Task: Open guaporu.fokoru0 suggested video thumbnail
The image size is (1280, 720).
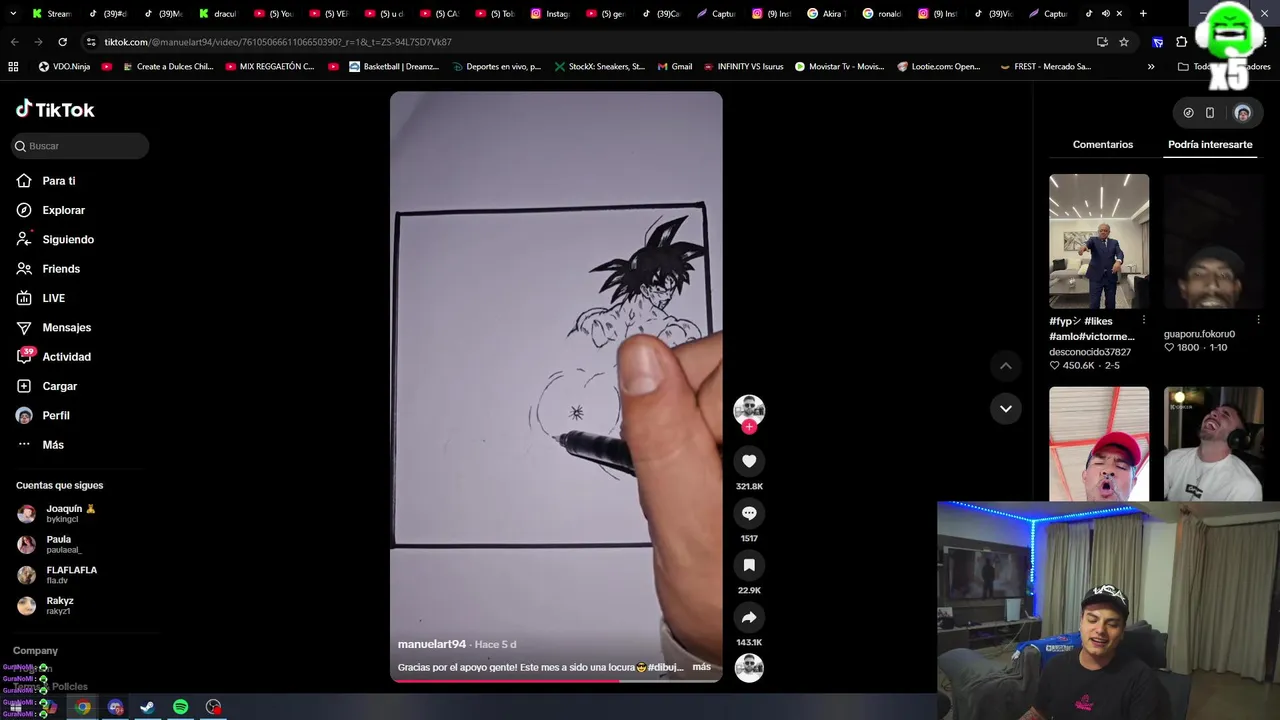Action: pyautogui.click(x=1214, y=241)
